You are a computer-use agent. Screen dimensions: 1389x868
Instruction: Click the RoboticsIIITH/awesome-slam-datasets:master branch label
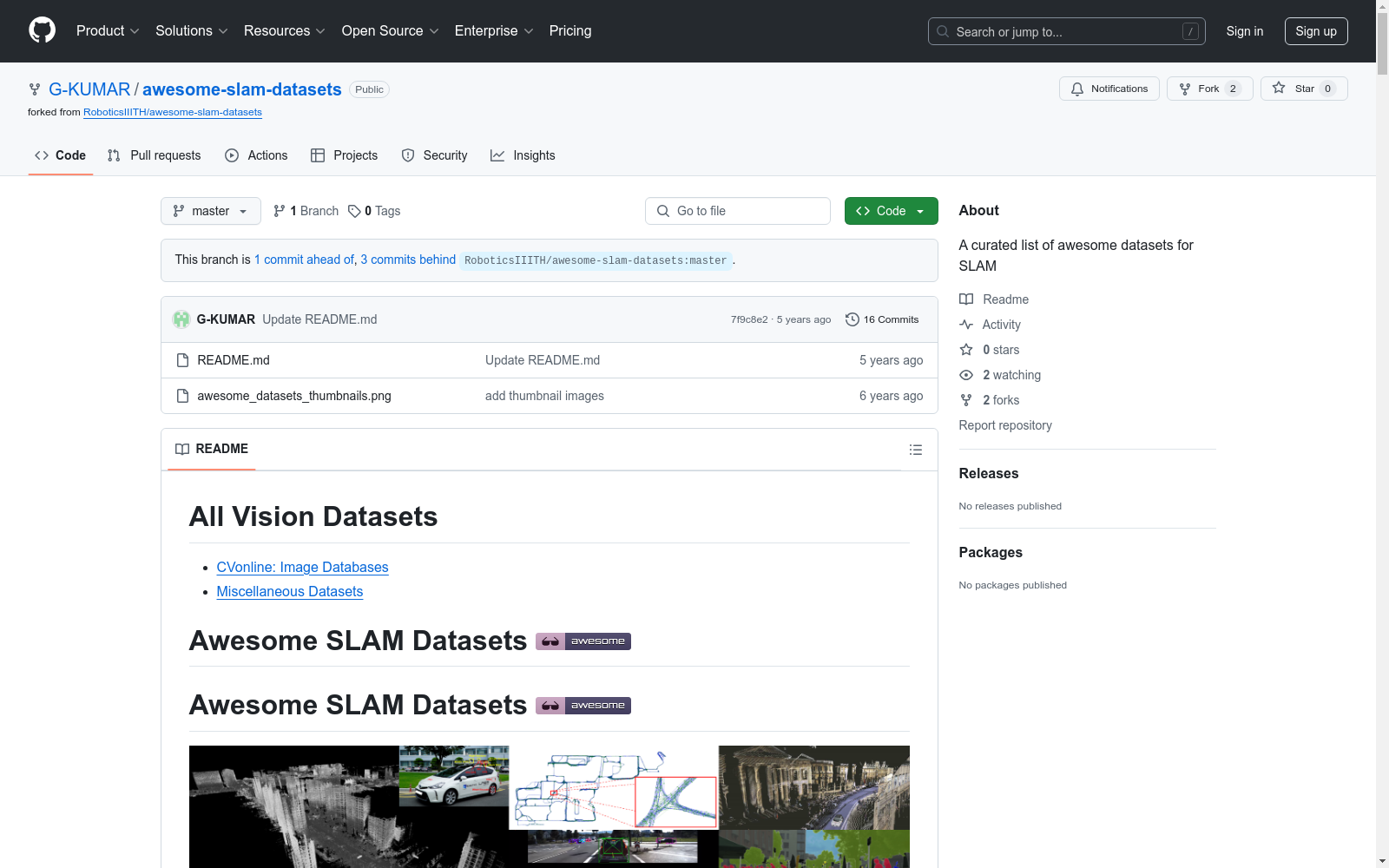[x=596, y=260]
